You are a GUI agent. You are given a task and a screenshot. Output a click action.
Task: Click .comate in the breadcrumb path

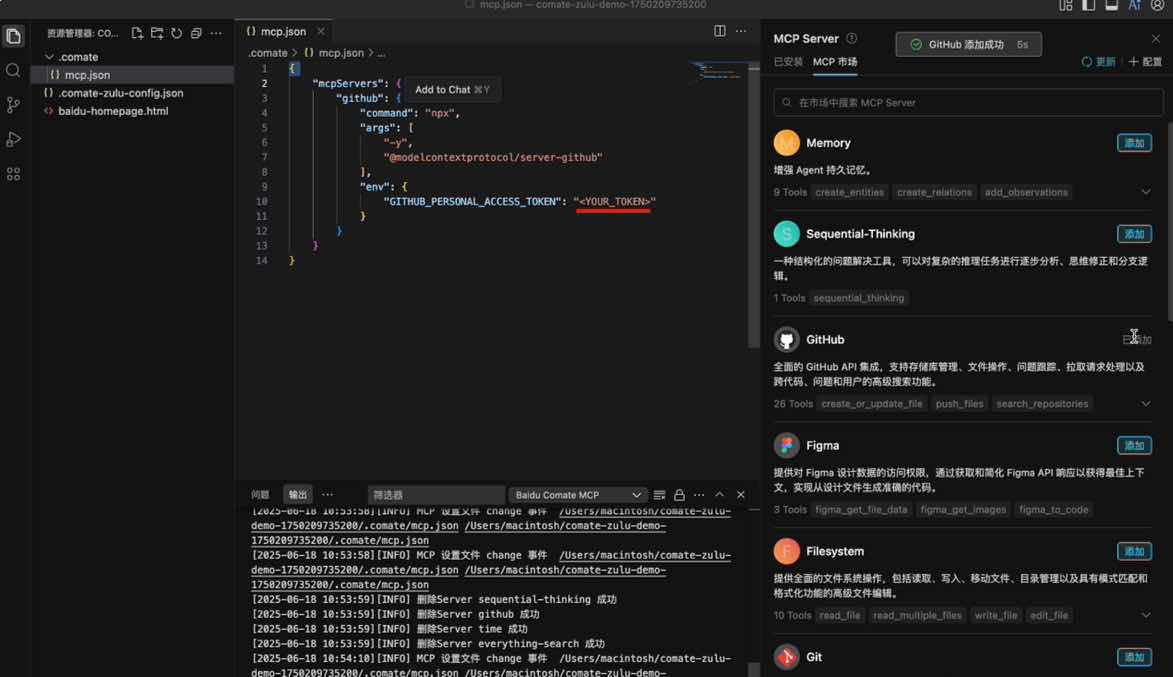tap(268, 53)
